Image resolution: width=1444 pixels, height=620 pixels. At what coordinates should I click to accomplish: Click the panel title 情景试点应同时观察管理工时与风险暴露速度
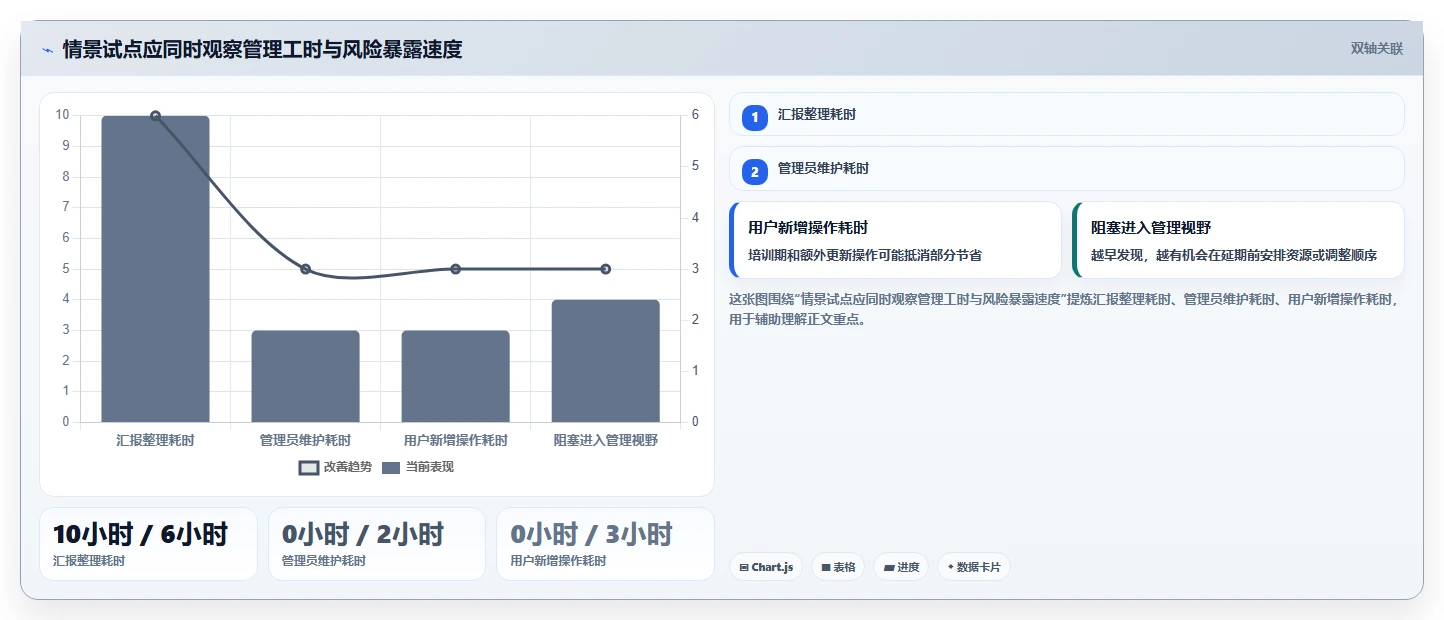(x=262, y=50)
